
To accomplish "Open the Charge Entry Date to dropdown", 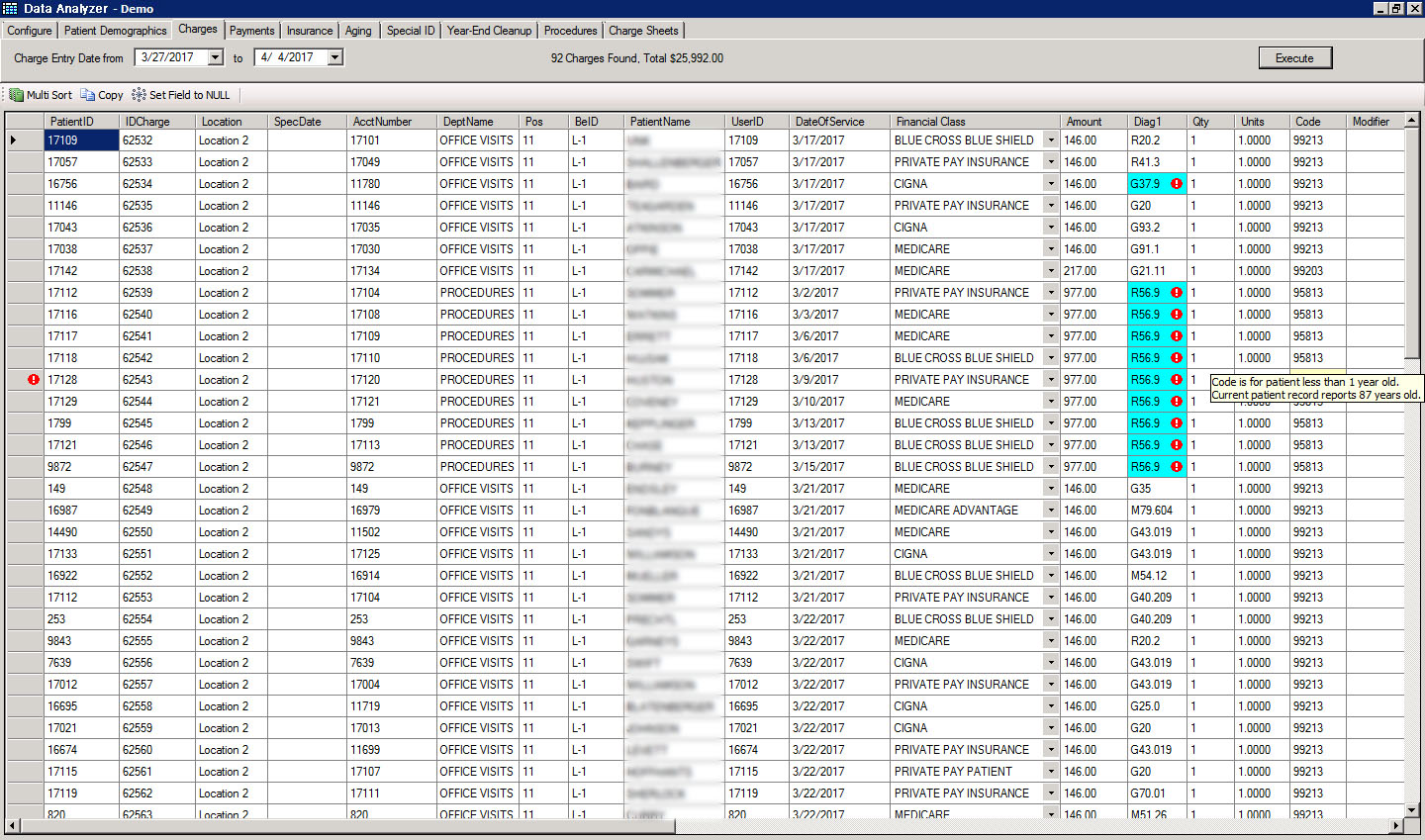I will tap(335, 57).
